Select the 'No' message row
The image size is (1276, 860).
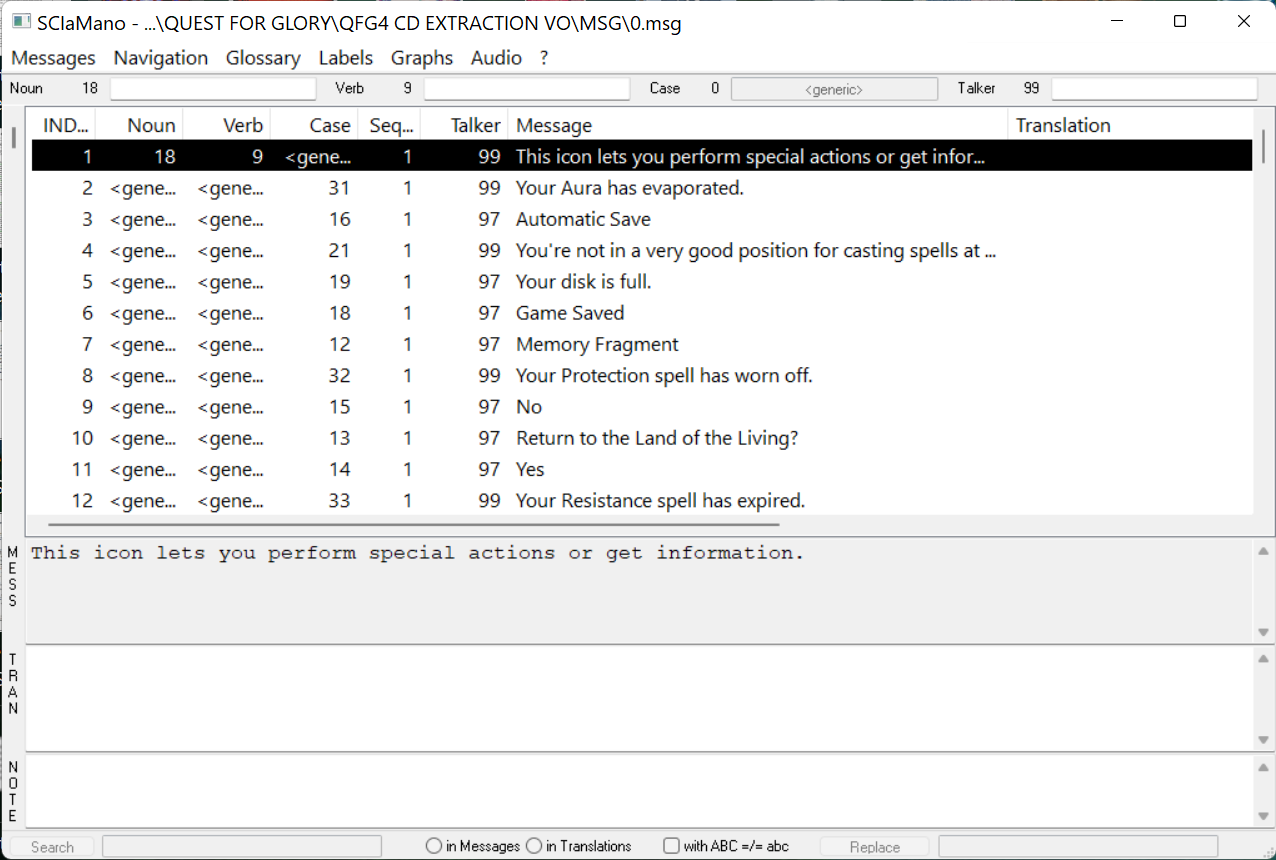click(642, 407)
